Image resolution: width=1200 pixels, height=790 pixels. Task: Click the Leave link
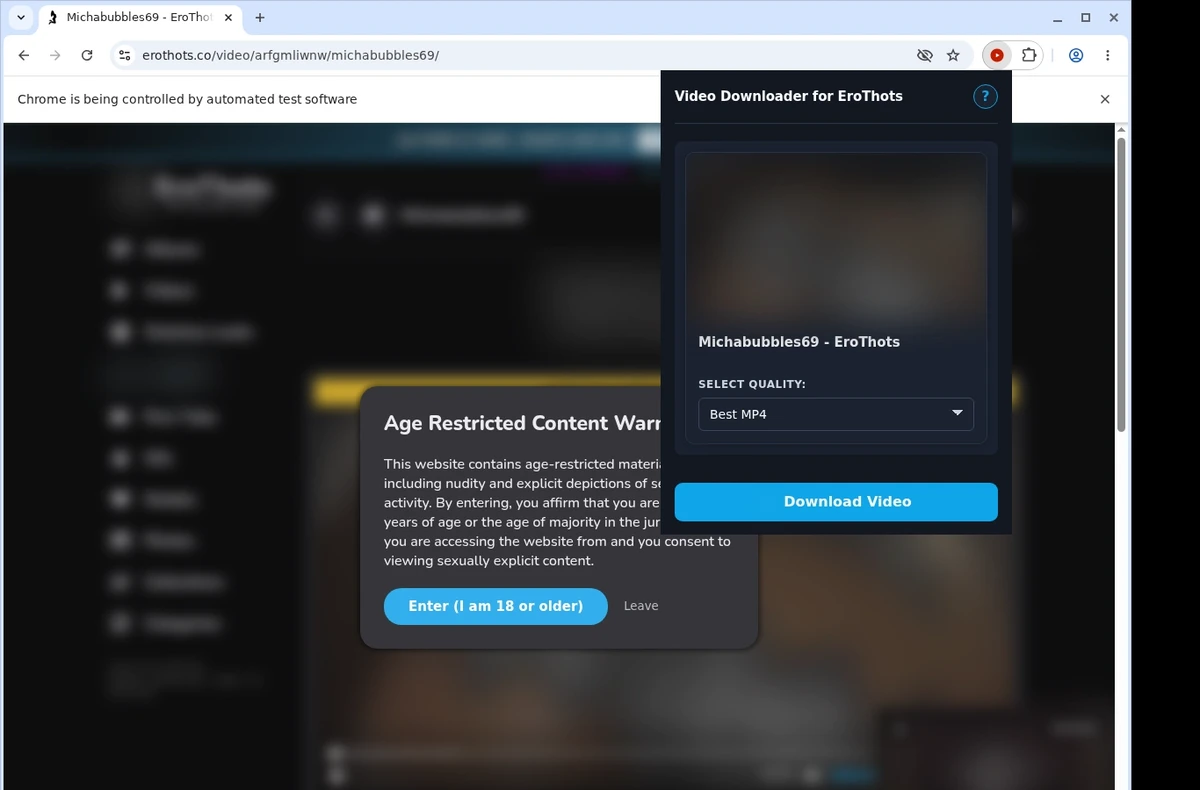(x=641, y=606)
